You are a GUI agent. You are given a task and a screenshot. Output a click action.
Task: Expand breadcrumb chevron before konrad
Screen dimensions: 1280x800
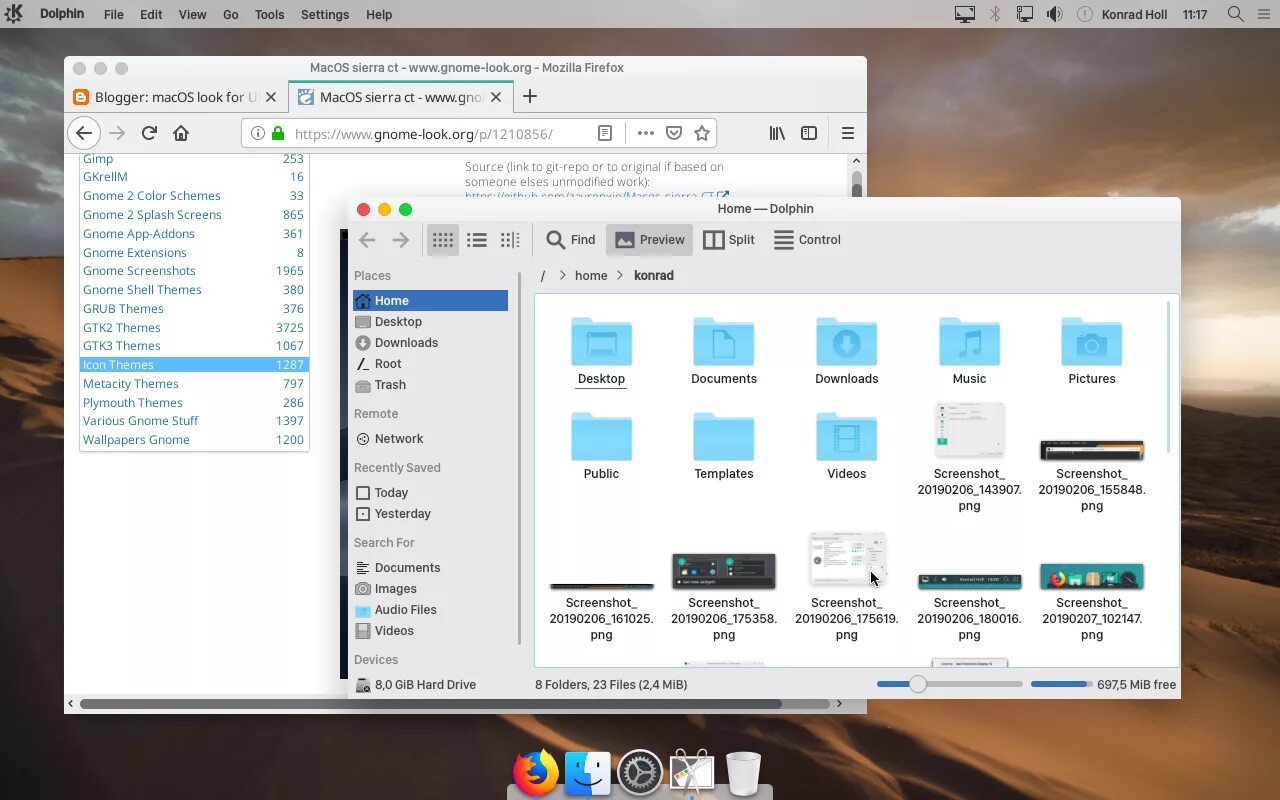point(621,275)
